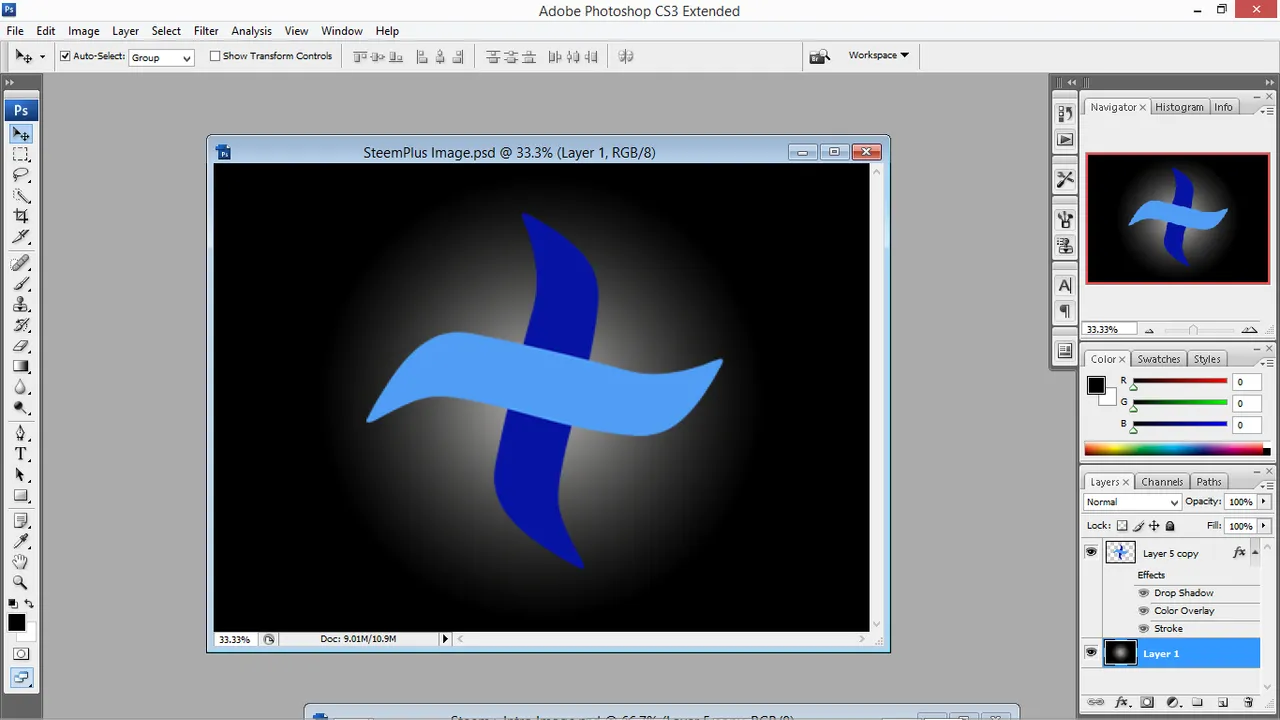This screenshot has height=720, width=1280.
Task: Open document status bar arrow menu
Action: click(445, 639)
